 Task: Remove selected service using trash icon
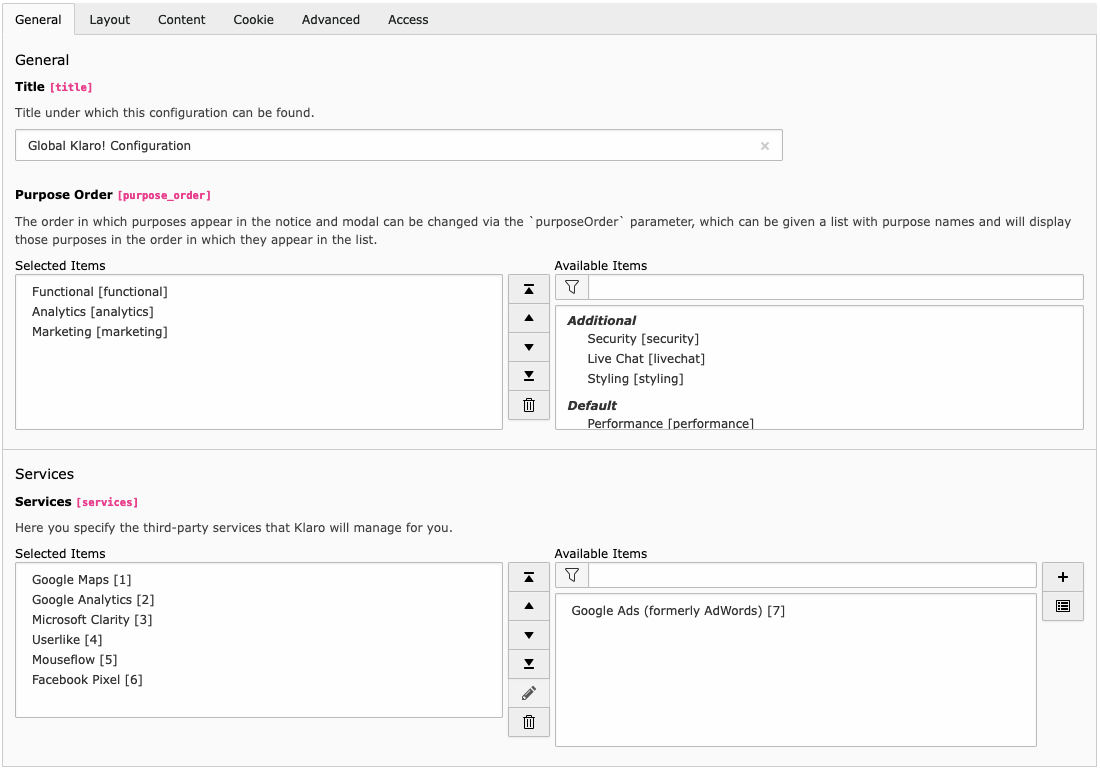click(529, 722)
